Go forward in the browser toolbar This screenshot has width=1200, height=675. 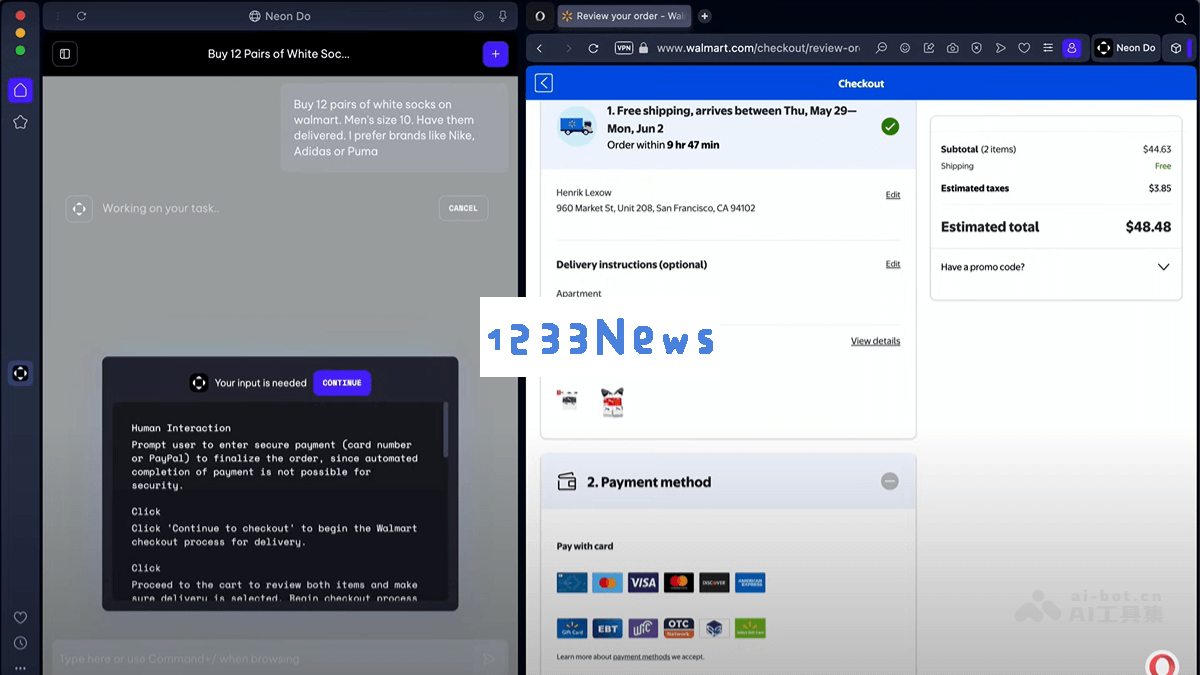(569, 48)
